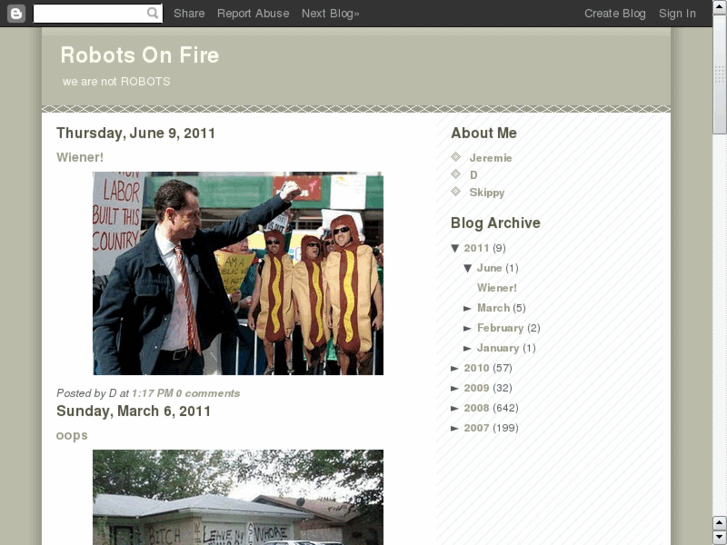The image size is (727, 545).
Task: Click the diamond bullet beside D
Action: (456, 174)
